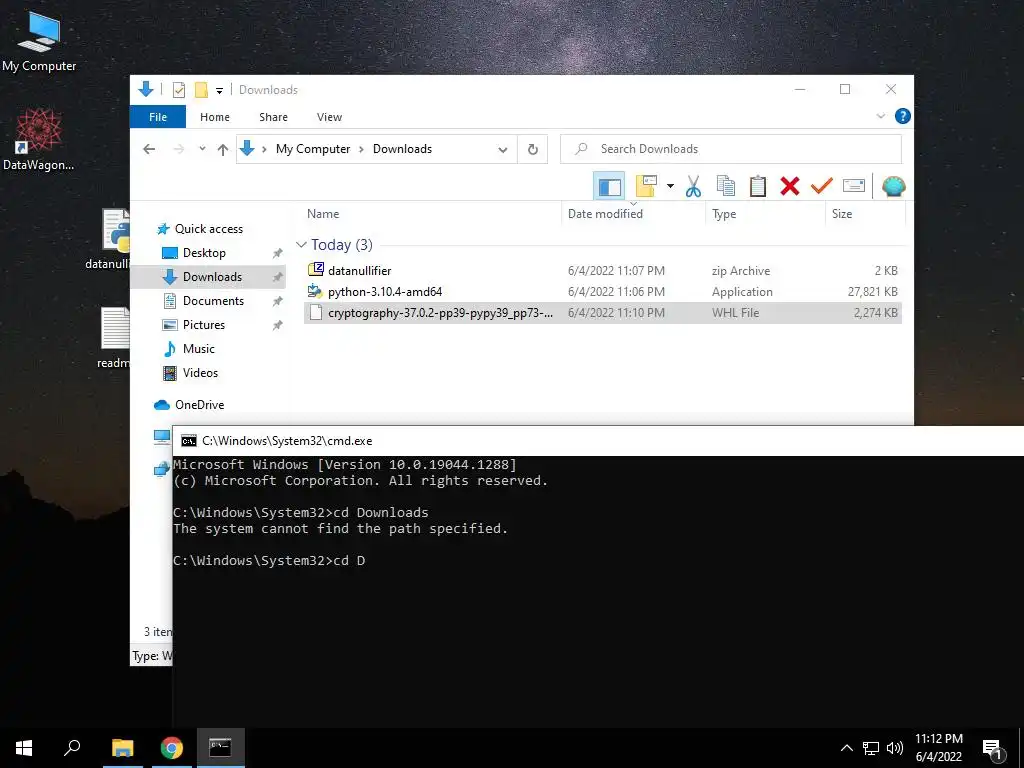Click File Explorer in the taskbar
Image resolution: width=1024 pixels, height=768 pixels.
click(x=122, y=748)
